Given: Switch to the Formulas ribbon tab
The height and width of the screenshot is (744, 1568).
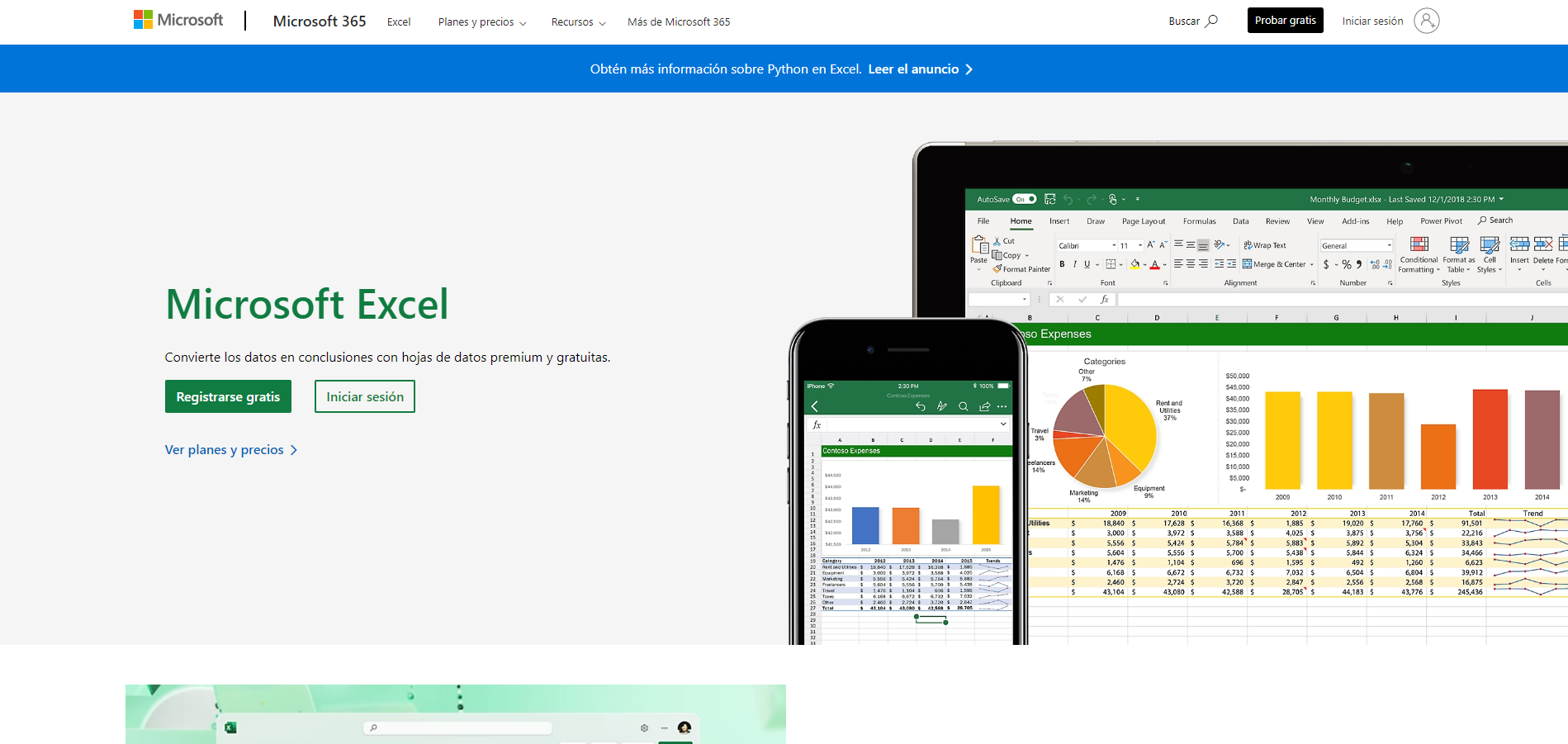Looking at the screenshot, I should (x=1199, y=221).
